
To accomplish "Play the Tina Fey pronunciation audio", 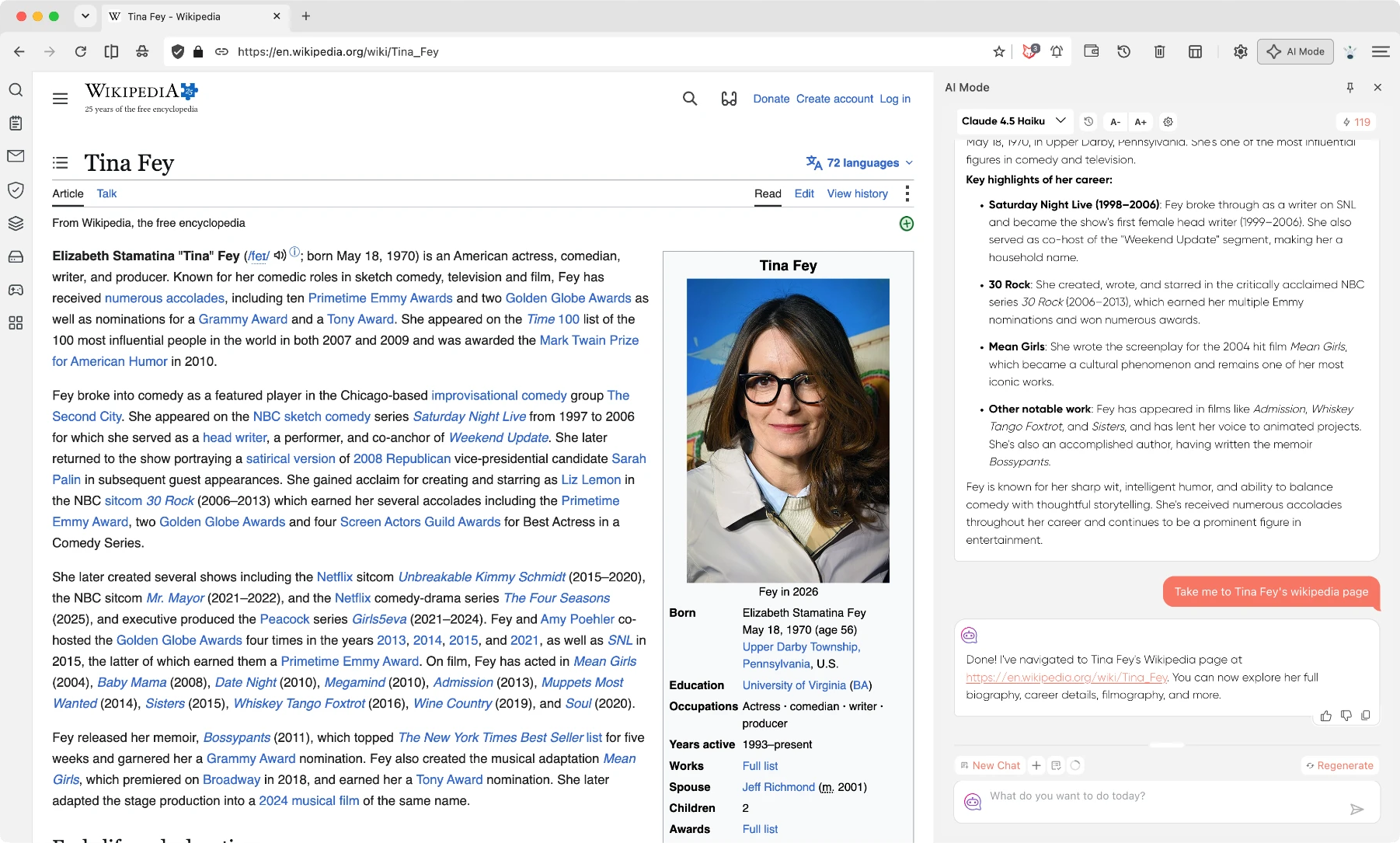I will pos(280,256).
